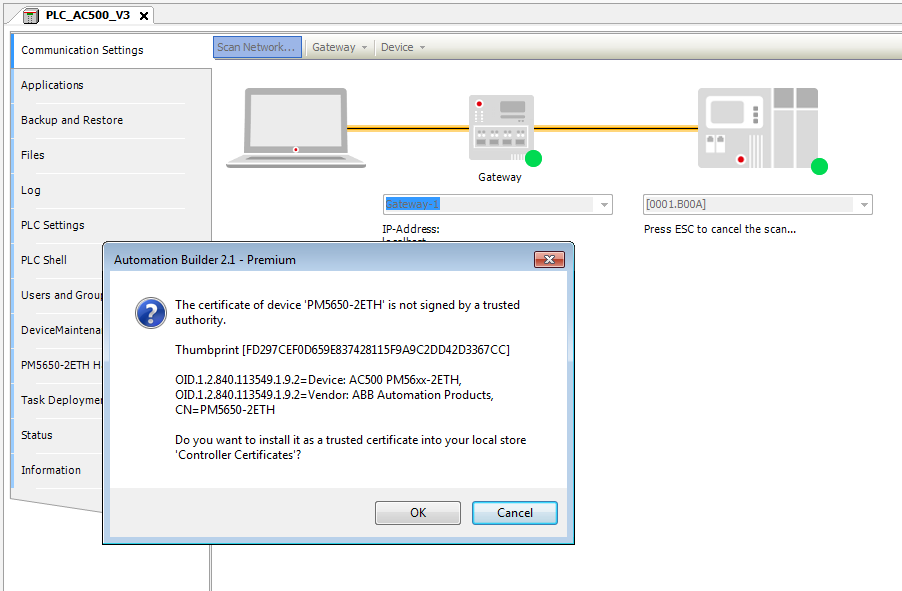Click the PLC_AC500_V3 tab device icon
The height and width of the screenshot is (591, 902).
[x=30, y=16]
